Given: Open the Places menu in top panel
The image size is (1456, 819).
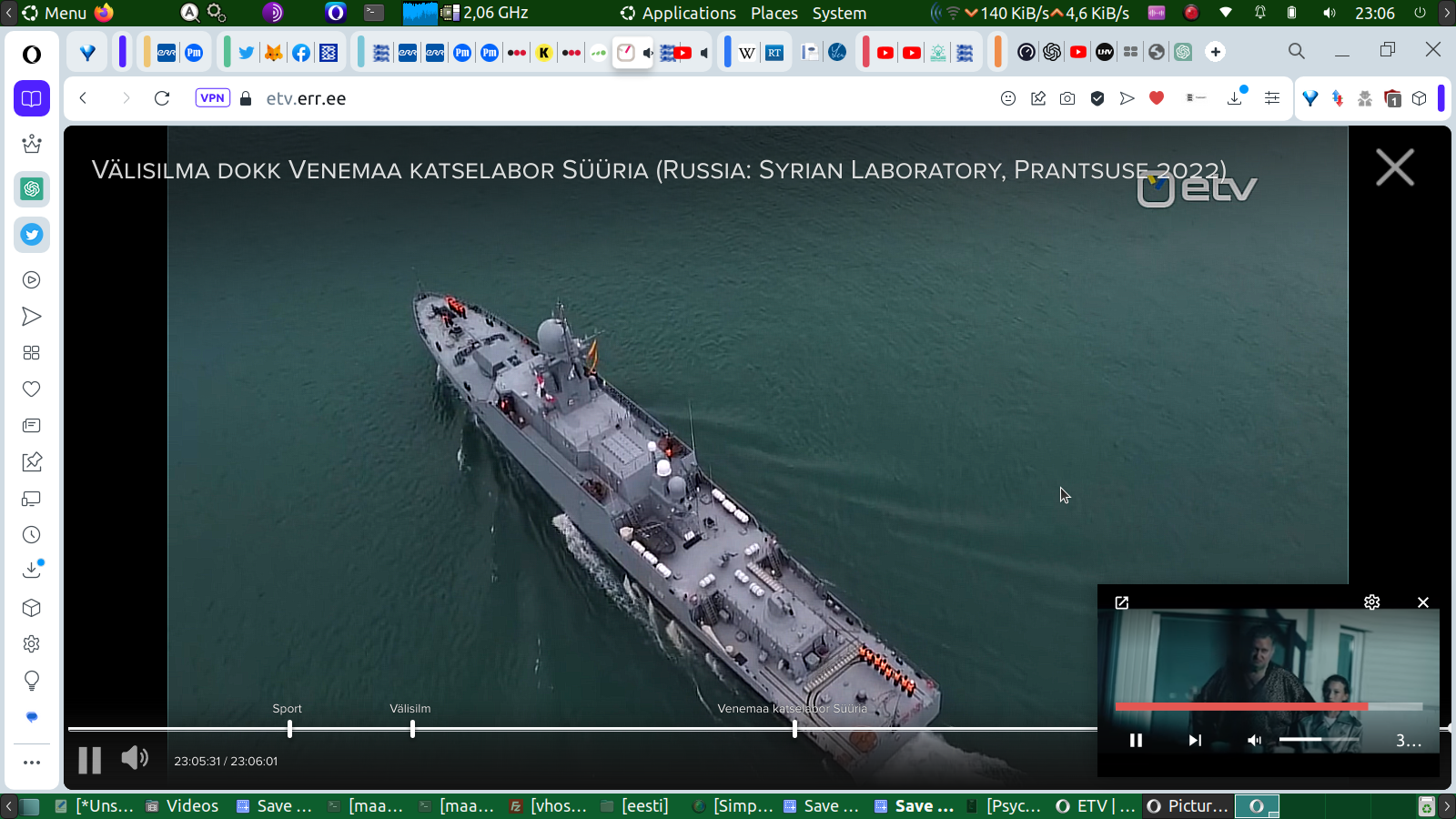Looking at the screenshot, I should tap(773, 13).
